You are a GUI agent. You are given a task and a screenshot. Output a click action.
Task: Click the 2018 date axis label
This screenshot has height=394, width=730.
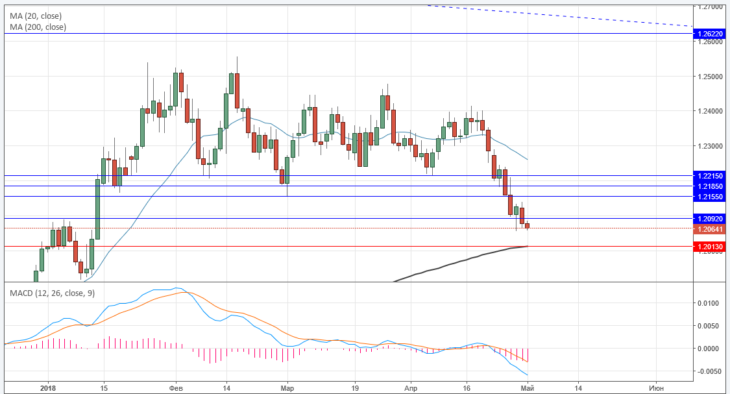pyautogui.click(x=48, y=388)
